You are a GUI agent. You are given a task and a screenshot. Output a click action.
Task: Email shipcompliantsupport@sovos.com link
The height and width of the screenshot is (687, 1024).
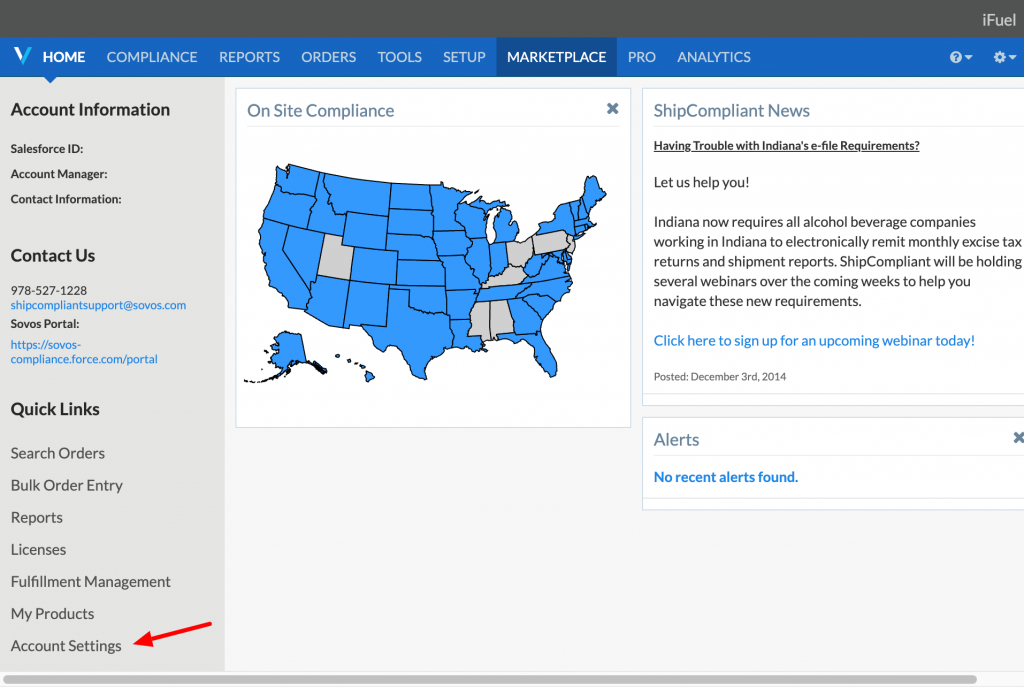pos(98,305)
